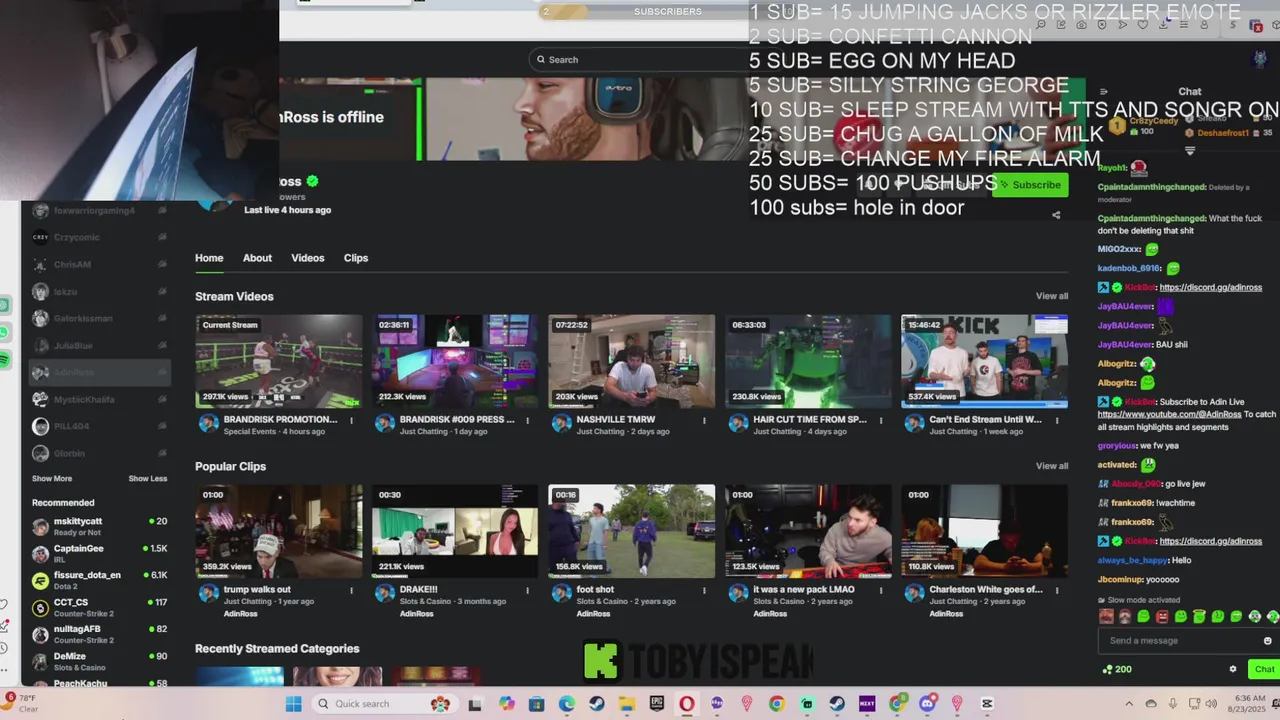Screen dimensions: 1280x720
Task: Click Show Less in sidebar
Action: pos(148,479)
